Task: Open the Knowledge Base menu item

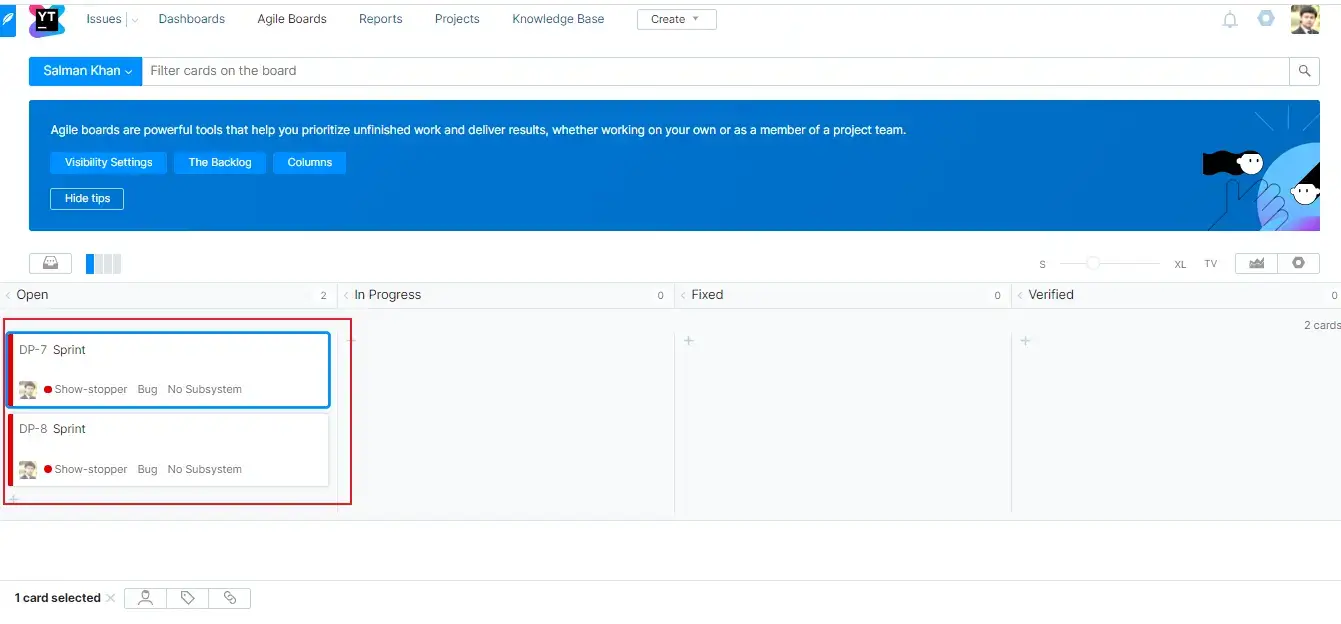Action: [558, 19]
